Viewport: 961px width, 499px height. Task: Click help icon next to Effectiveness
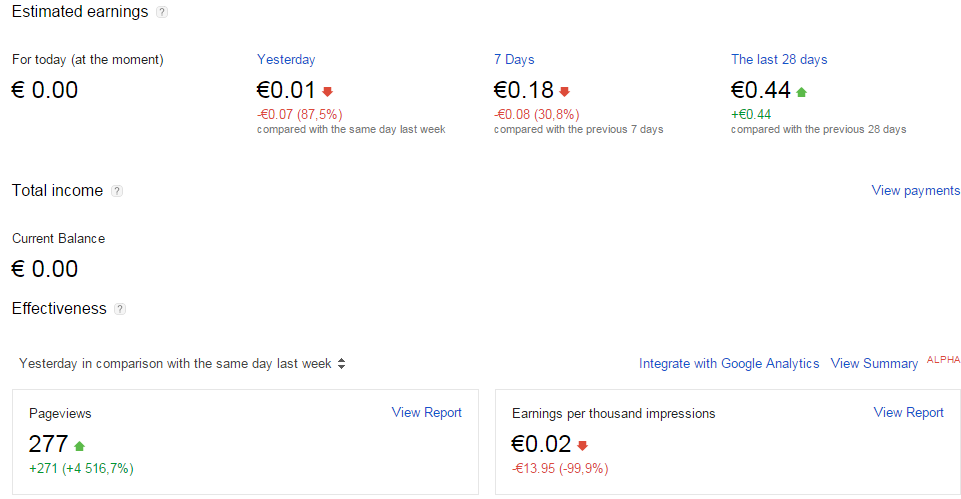tap(120, 309)
